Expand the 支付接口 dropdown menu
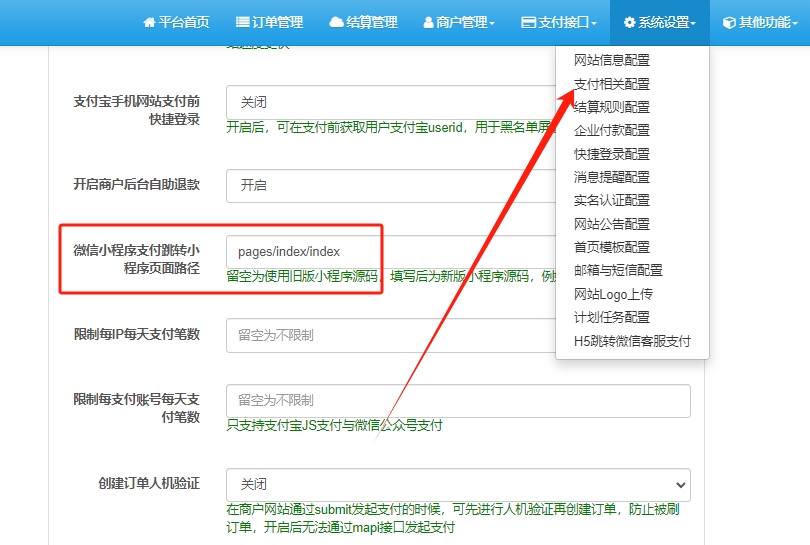 [x=559, y=22]
